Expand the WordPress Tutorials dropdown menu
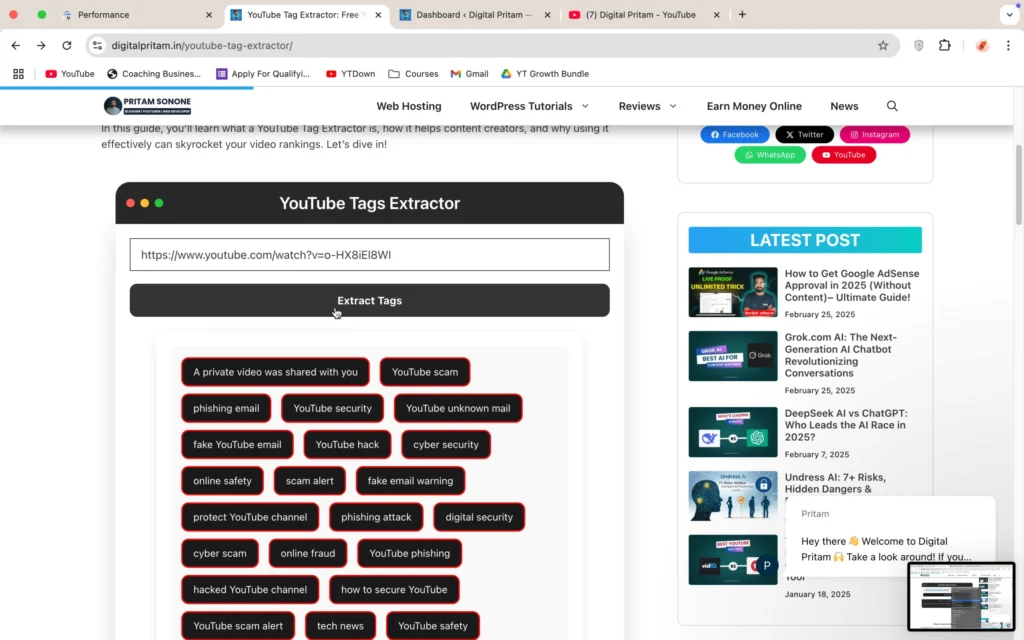 (x=529, y=106)
